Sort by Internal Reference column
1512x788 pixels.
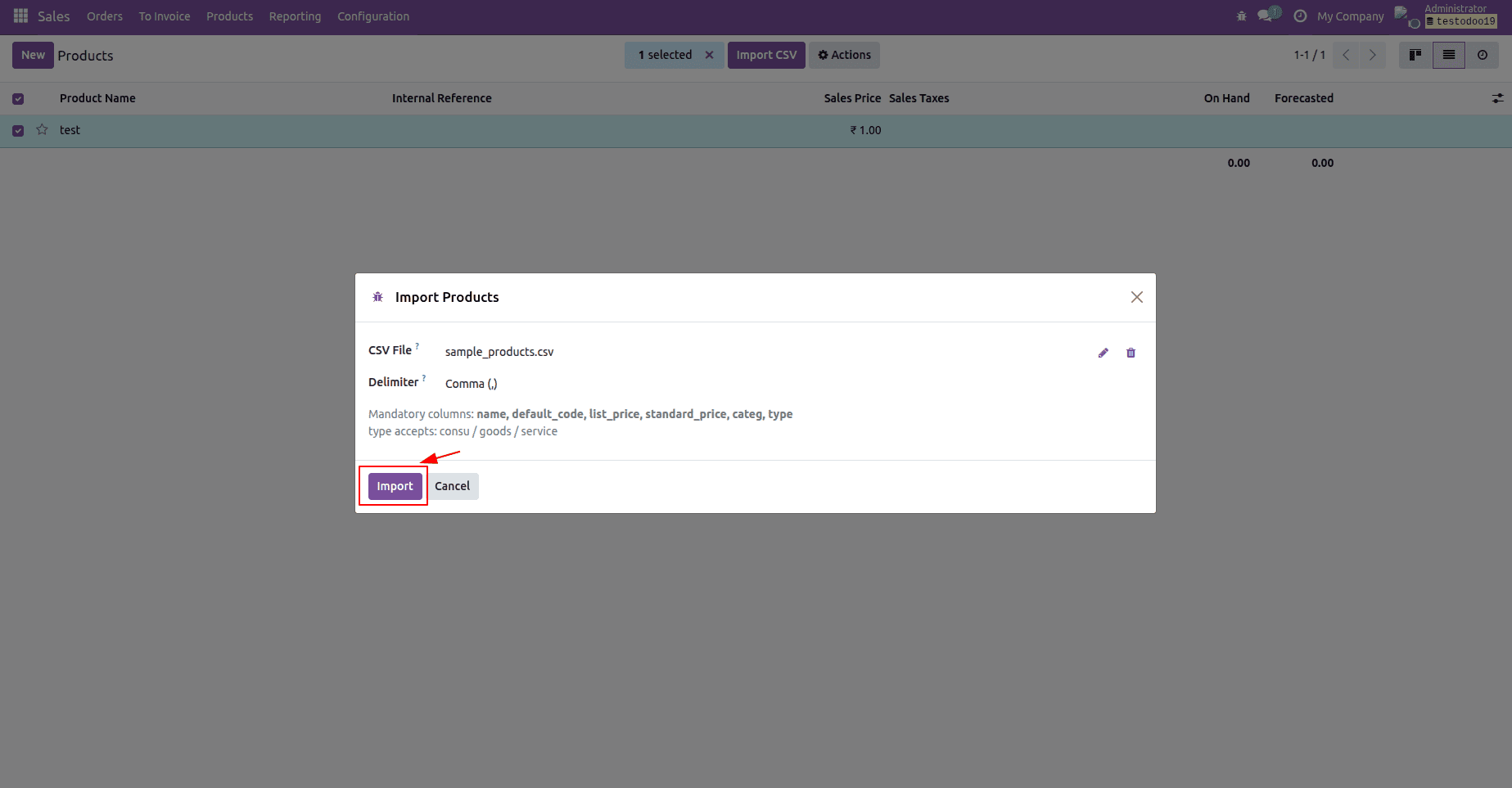click(442, 98)
